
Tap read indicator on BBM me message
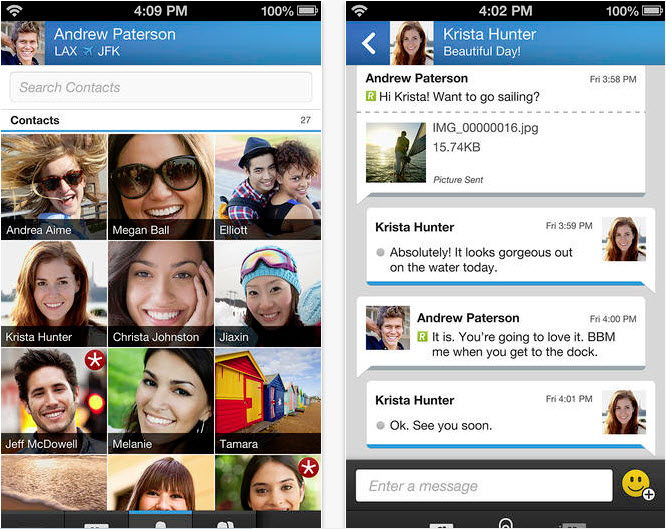tap(422, 337)
